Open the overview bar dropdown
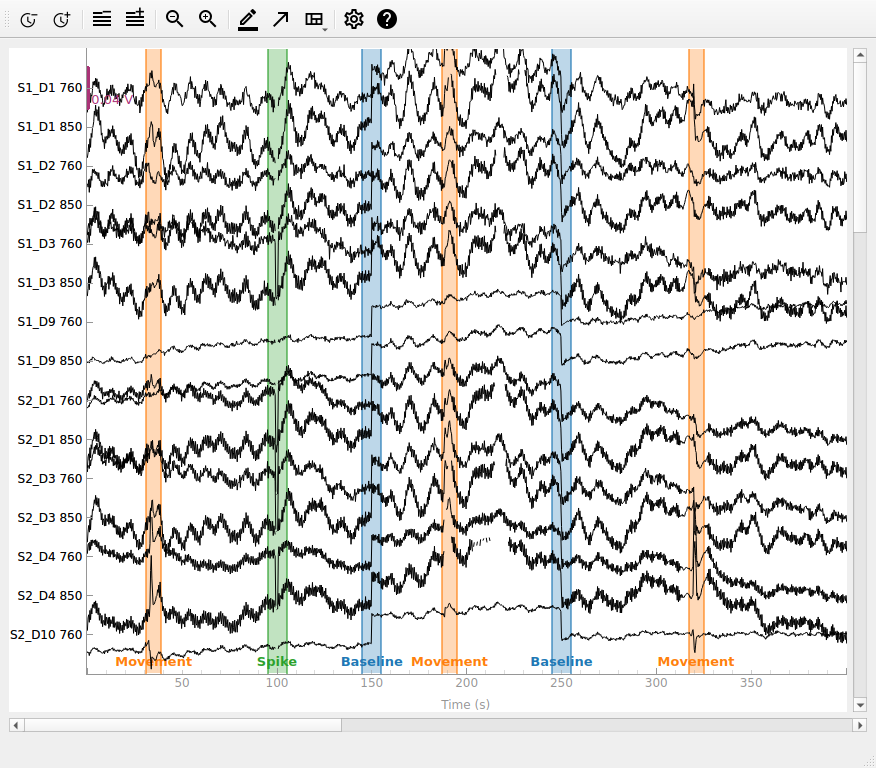Screen dimensions: 876x768 click(315, 20)
